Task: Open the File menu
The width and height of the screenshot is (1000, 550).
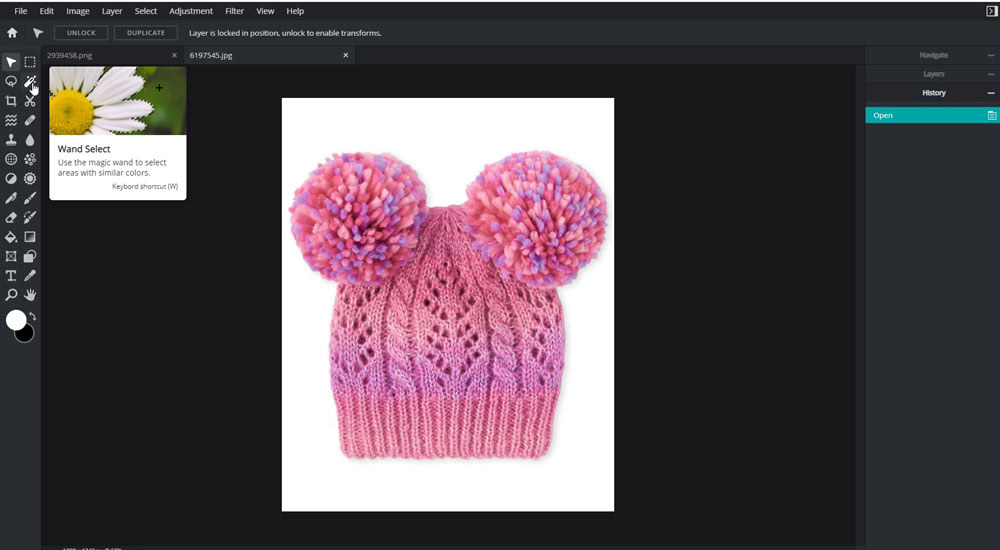Action: (x=21, y=11)
